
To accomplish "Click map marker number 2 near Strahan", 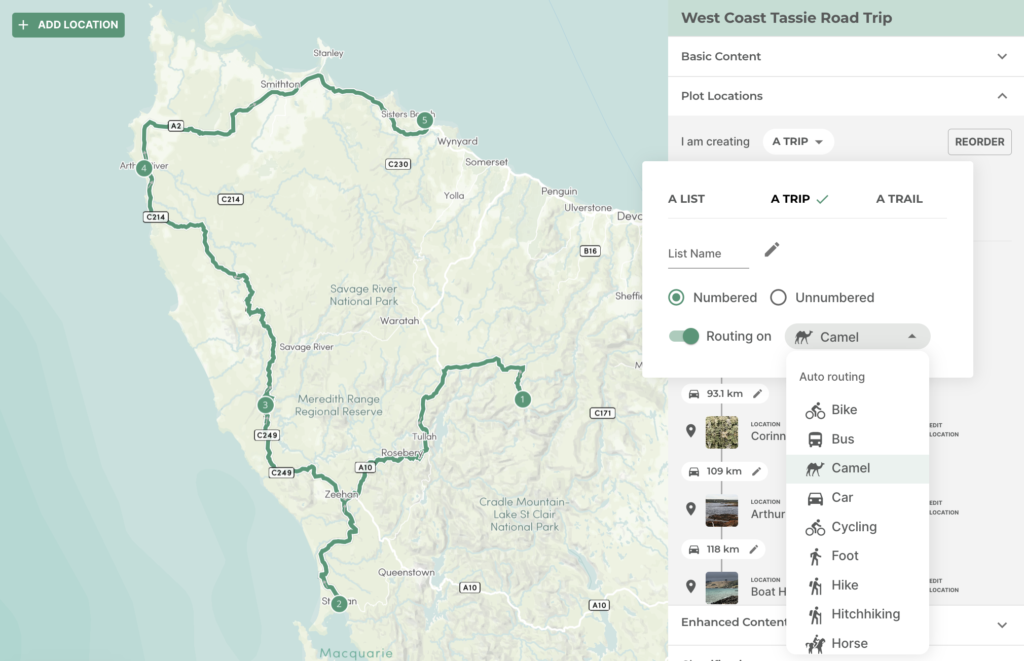I will (x=339, y=603).
